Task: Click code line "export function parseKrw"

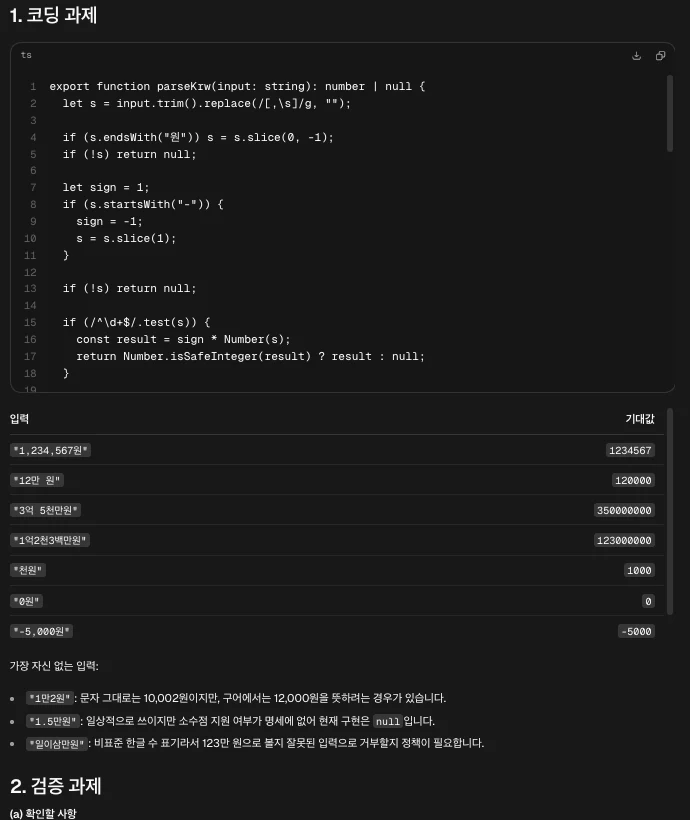Action: pyautogui.click(x=237, y=86)
